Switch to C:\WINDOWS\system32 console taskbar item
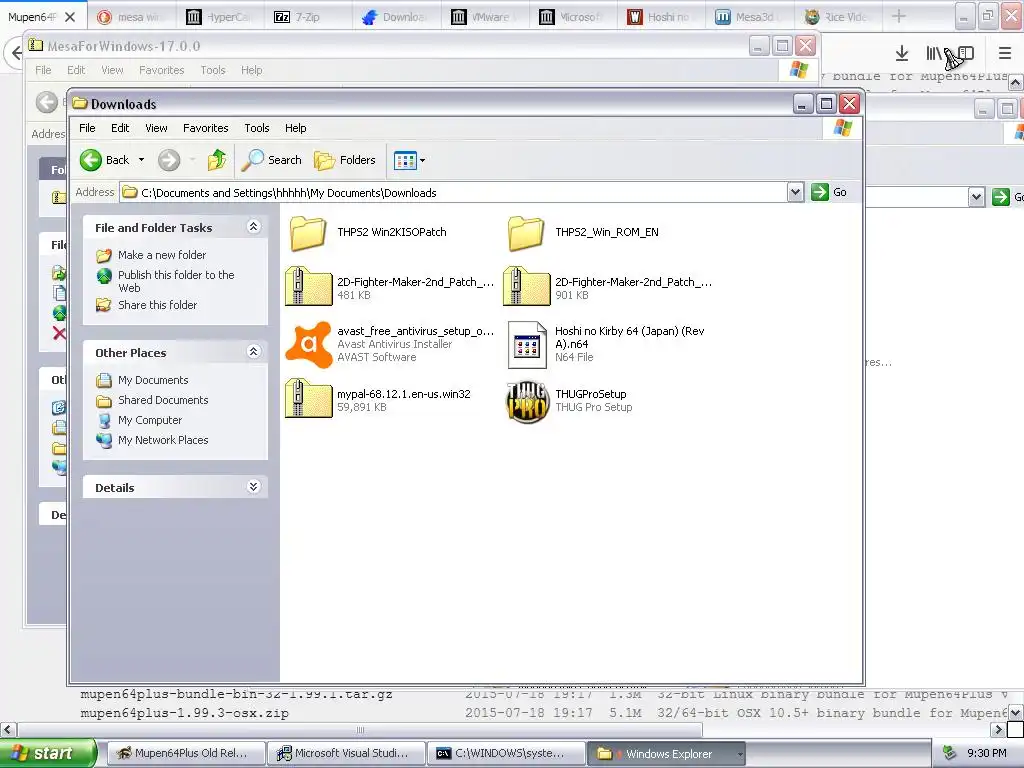Viewport: 1024px width, 768px height. click(505, 753)
